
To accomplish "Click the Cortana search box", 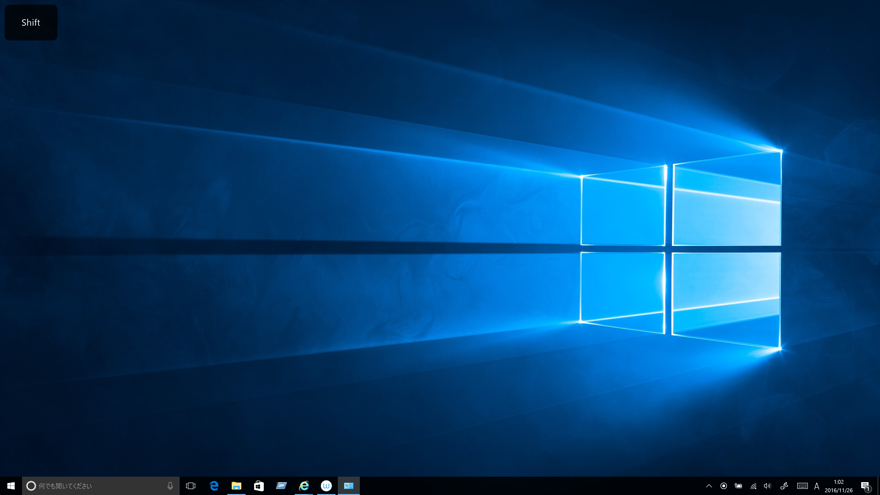I will click(x=100, y=486).
